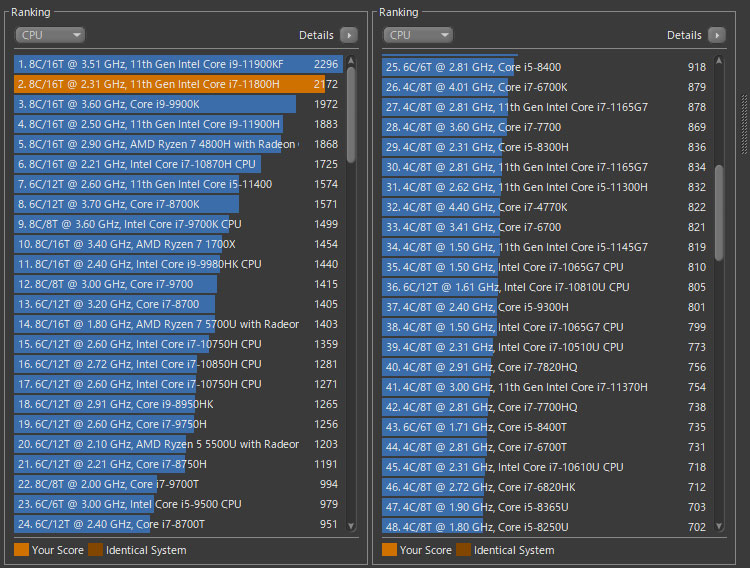Click the right panel scrollbar up arrow
The width and height of the screenshot is (750, 568).
click(718, 61)
